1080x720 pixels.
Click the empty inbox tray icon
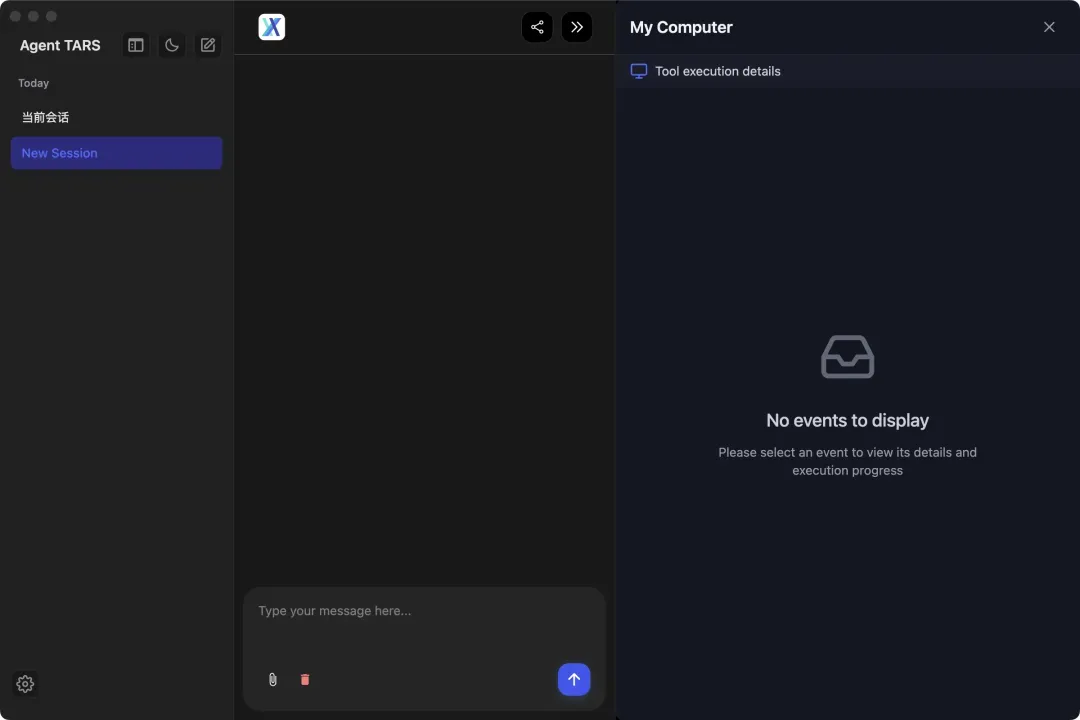point(847,356)
